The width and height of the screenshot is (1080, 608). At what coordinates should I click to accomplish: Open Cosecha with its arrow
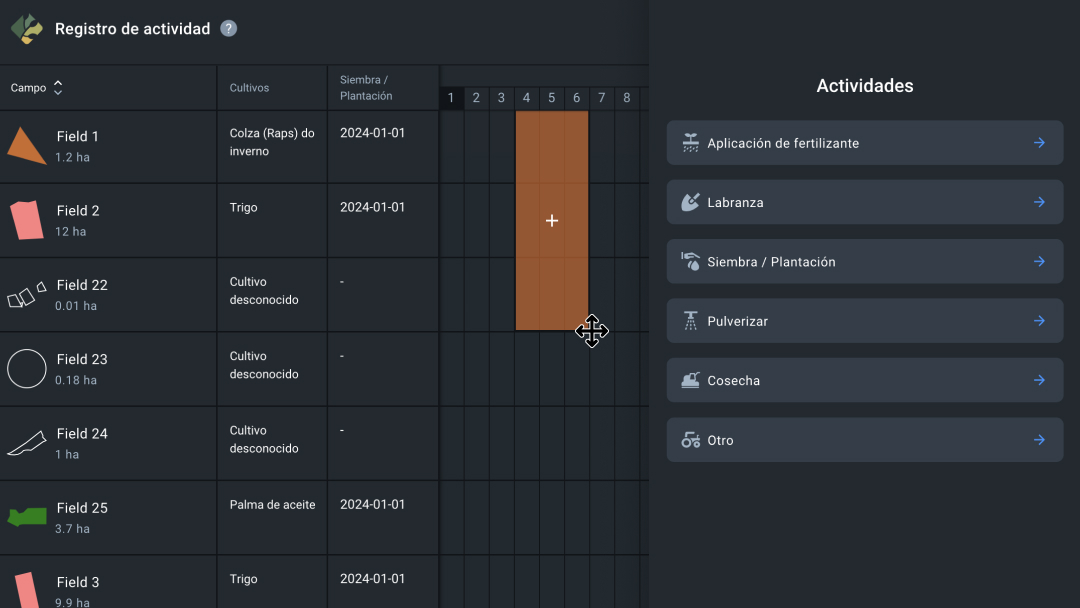tap(1039, 380)
